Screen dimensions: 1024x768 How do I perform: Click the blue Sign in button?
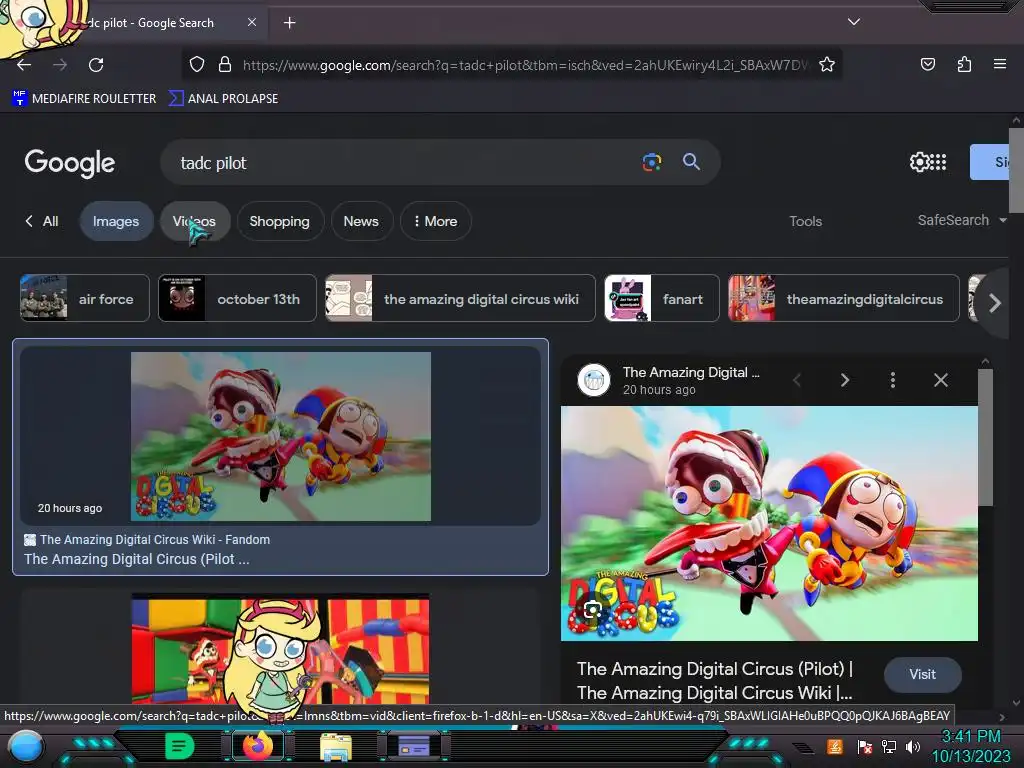[x=989, y=162]
